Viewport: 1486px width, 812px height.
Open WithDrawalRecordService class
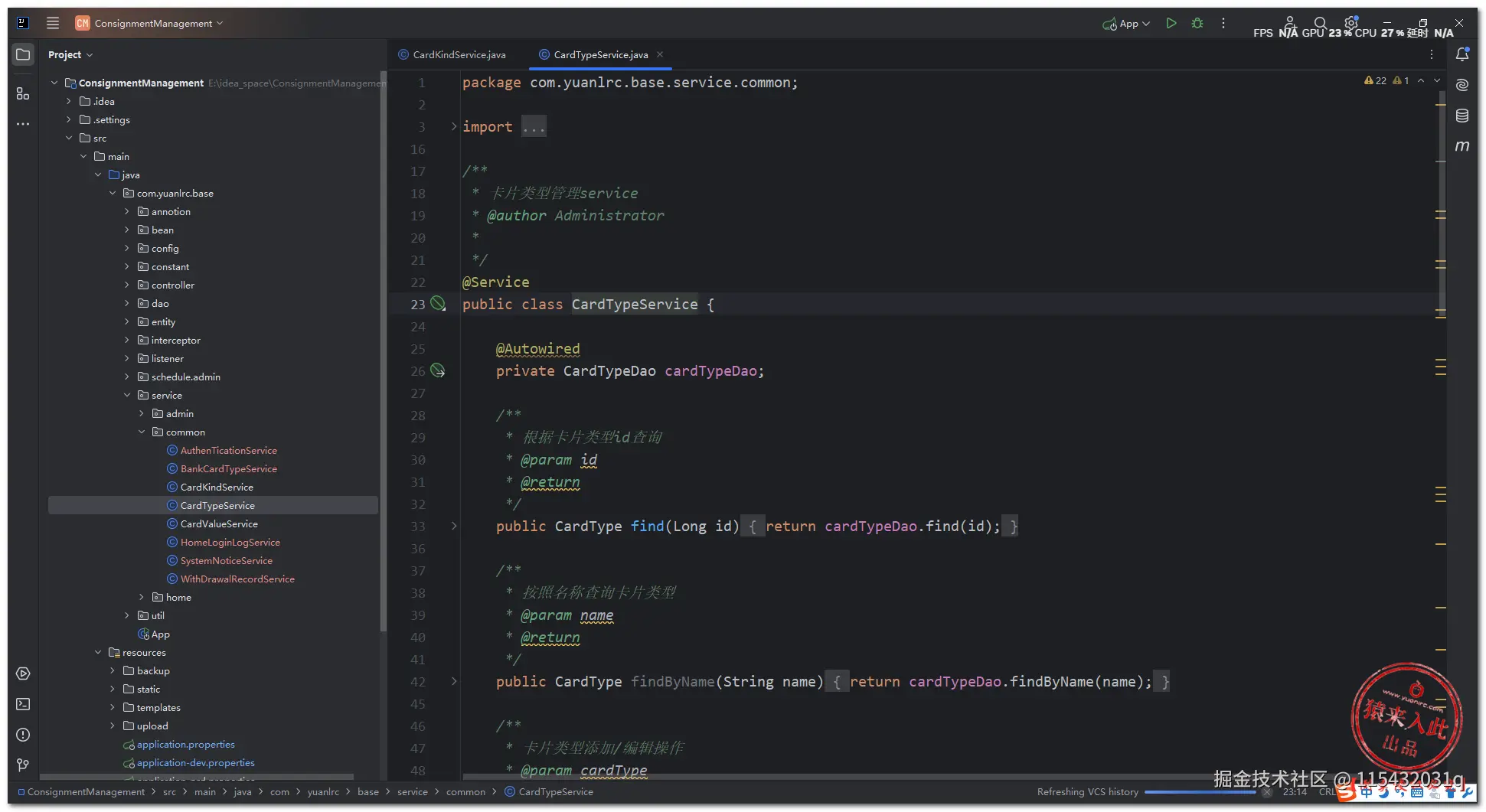click(237, 579)
